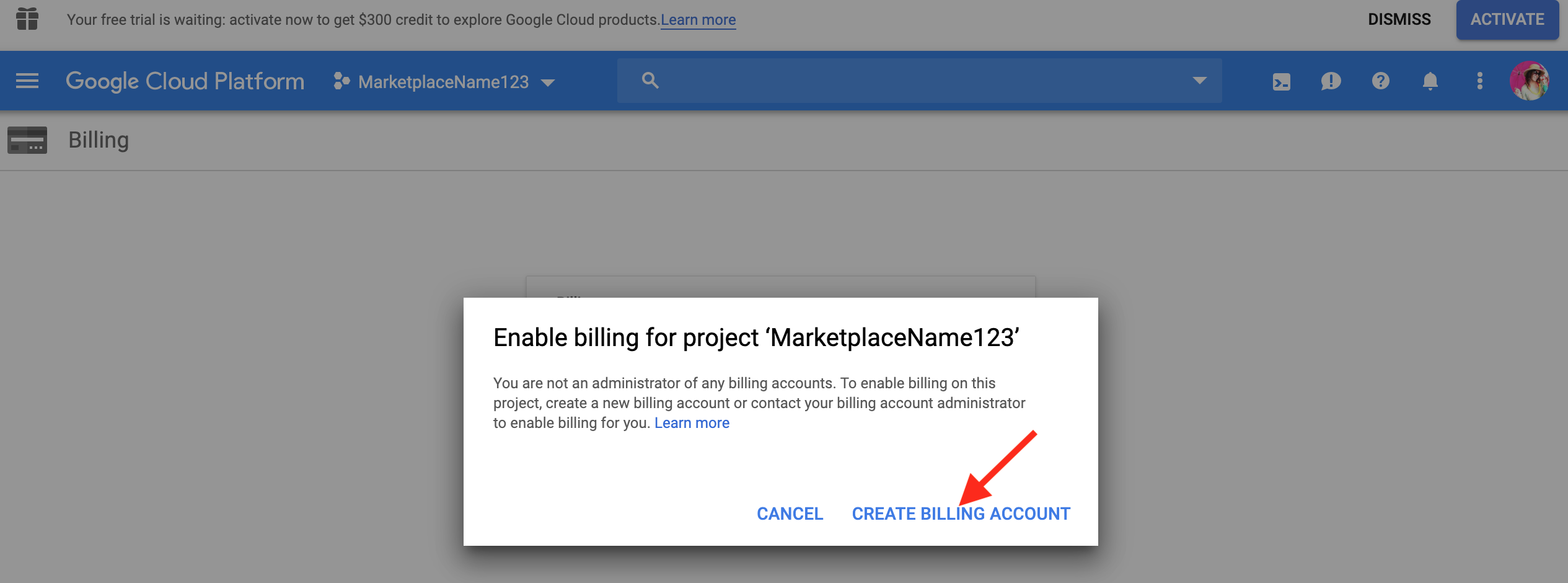Open the user profile avatar

pos(1529,81)
